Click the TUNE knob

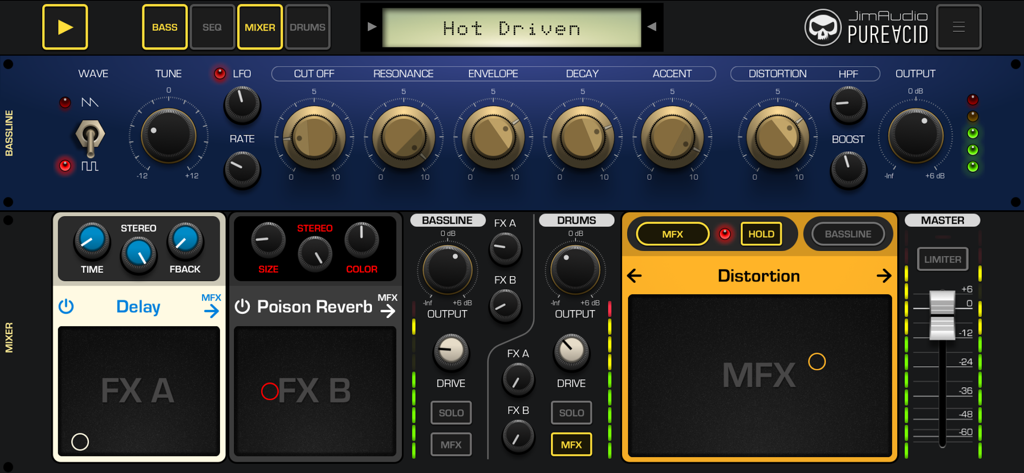click(168, 136)
